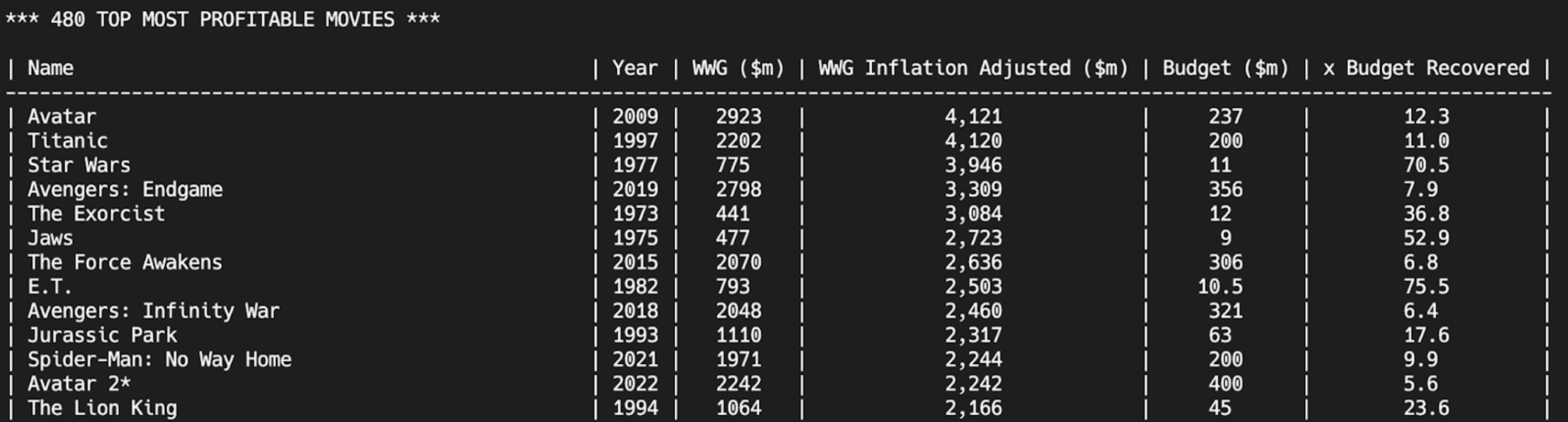Screen dimensions: 1568x422
Task: Click the 'Jurassic Park' movie name
Action: click(102, 335)
